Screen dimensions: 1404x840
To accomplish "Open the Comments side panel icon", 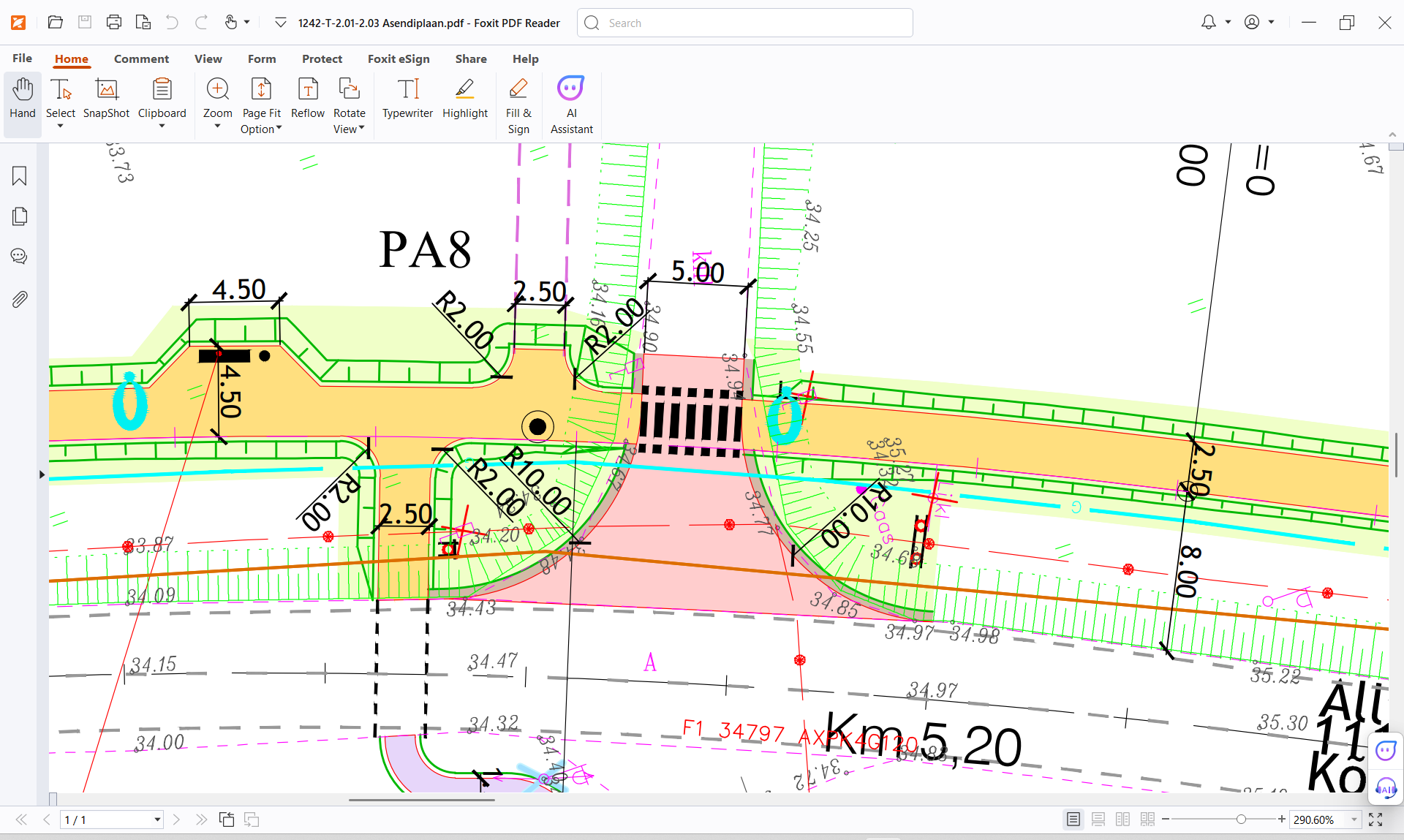I will click(x=20, y=257).
